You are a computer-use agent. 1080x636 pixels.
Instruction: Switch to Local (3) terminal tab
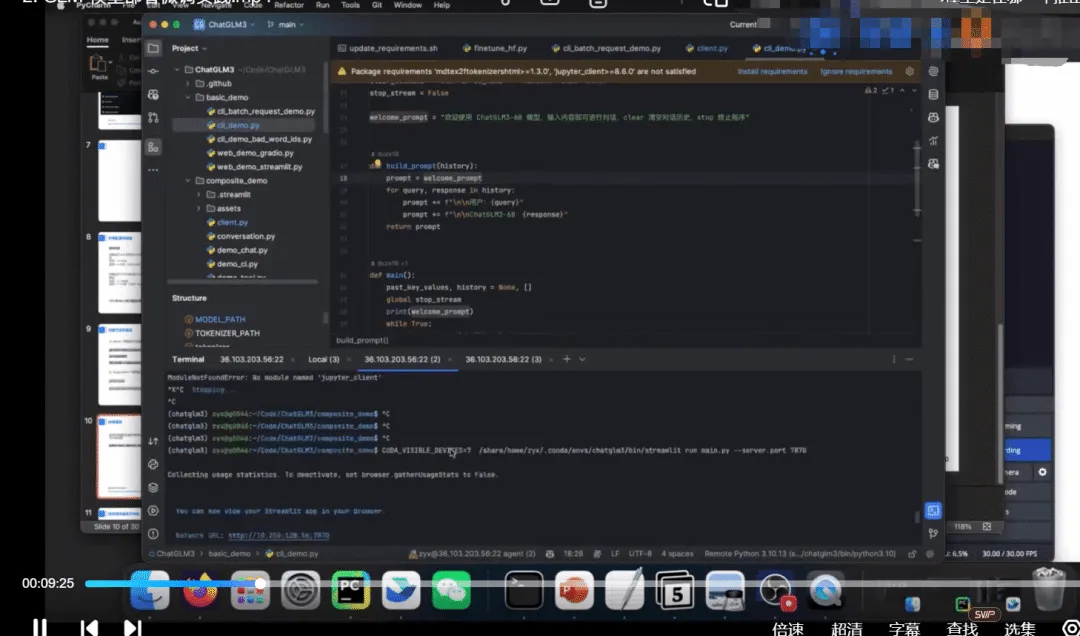(324, 359)
